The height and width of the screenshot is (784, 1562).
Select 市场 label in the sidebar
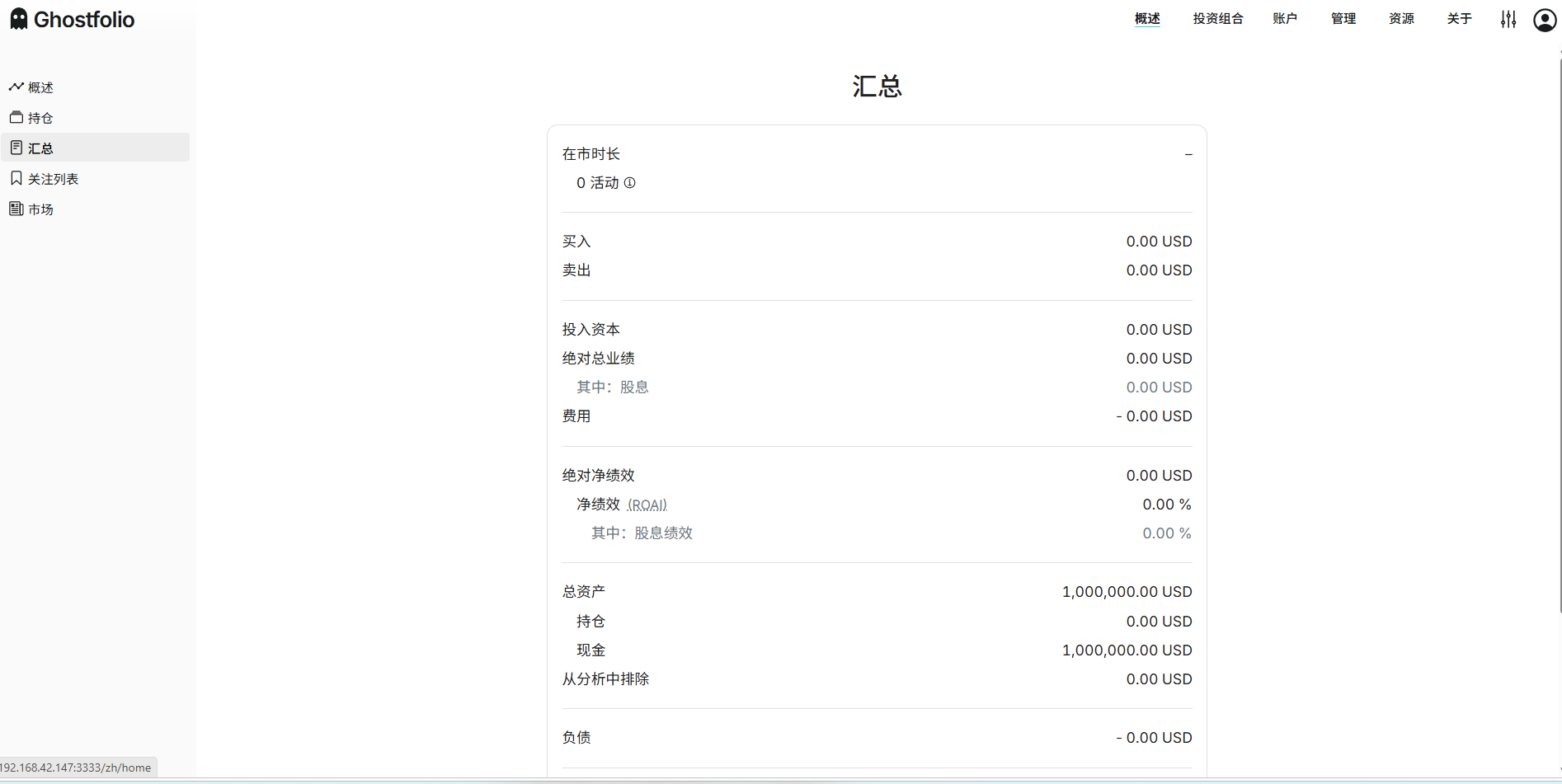click(x=40, y=209)
